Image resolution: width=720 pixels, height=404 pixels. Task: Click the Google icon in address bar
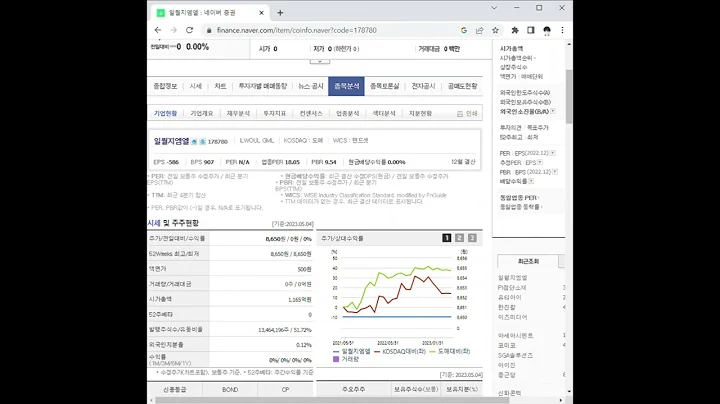[464, 30]
